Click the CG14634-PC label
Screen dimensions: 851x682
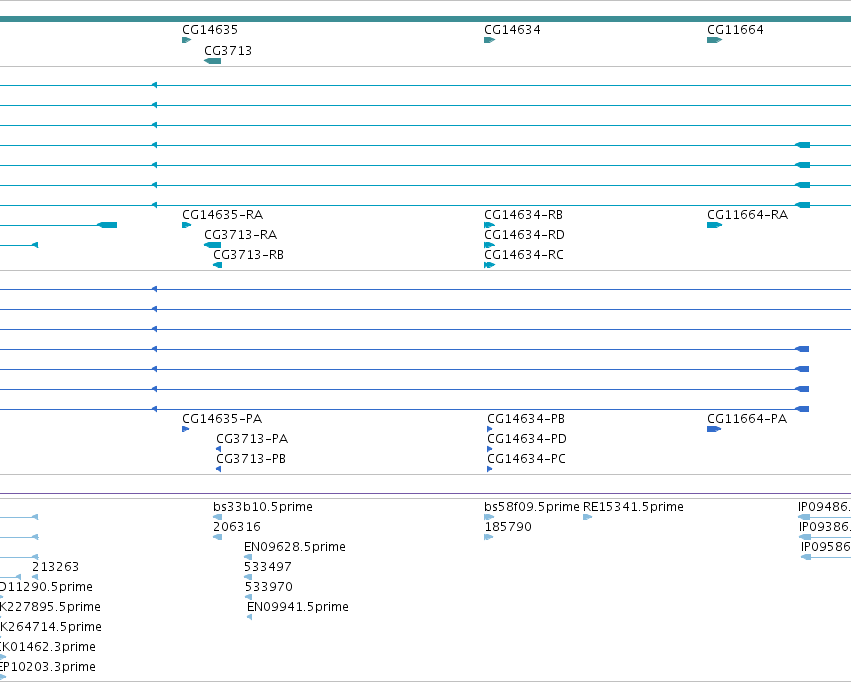(x=526, y=459)
